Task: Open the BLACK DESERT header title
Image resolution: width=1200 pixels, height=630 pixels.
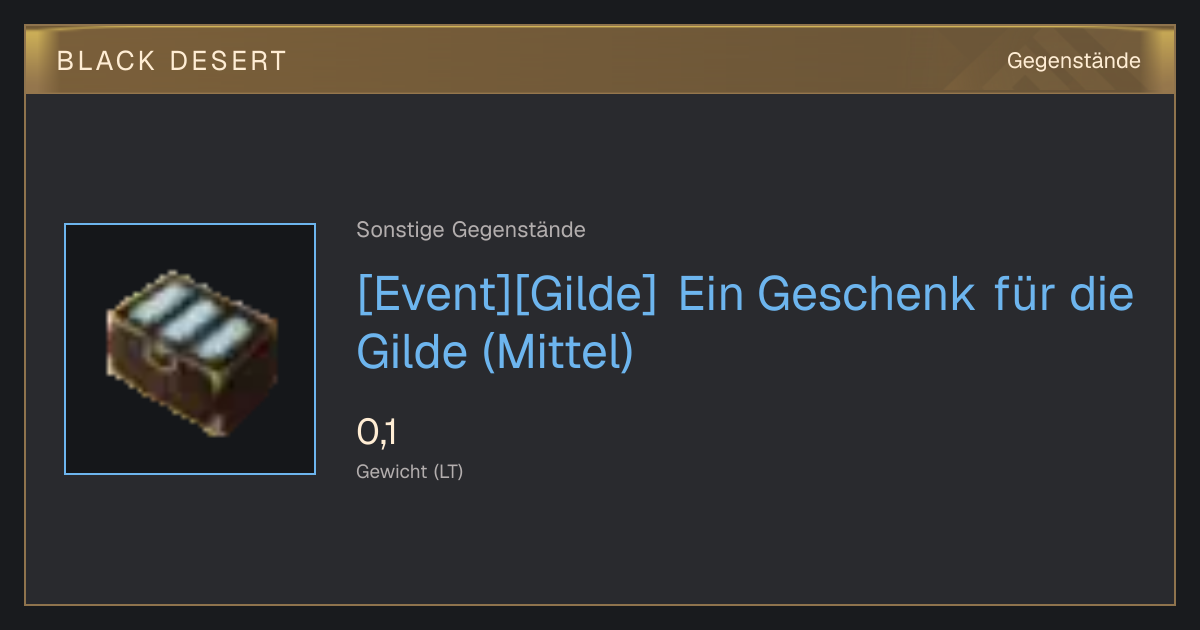Action: 172,61
